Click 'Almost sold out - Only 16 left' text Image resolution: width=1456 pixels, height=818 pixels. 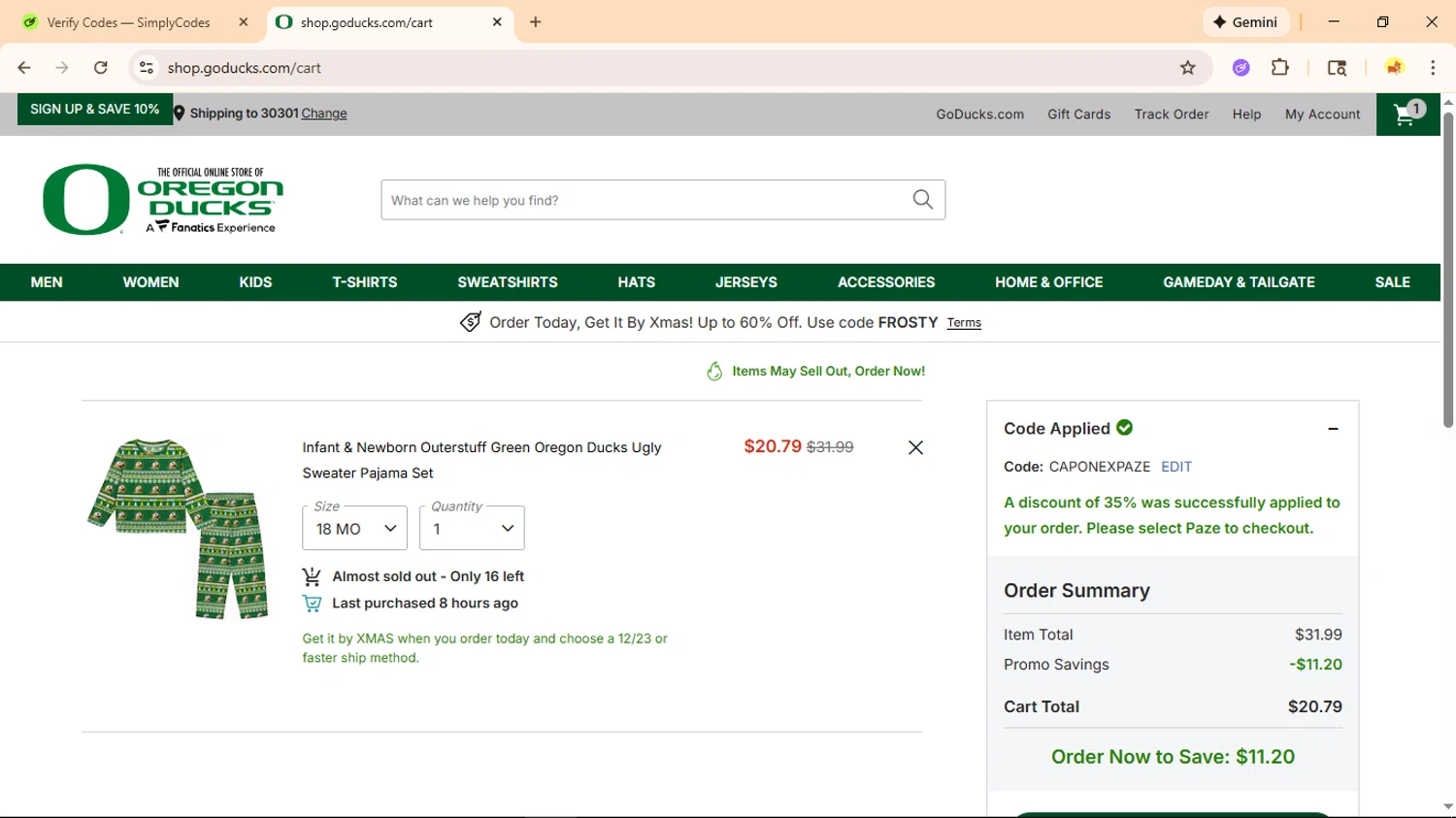coord(428,576)
